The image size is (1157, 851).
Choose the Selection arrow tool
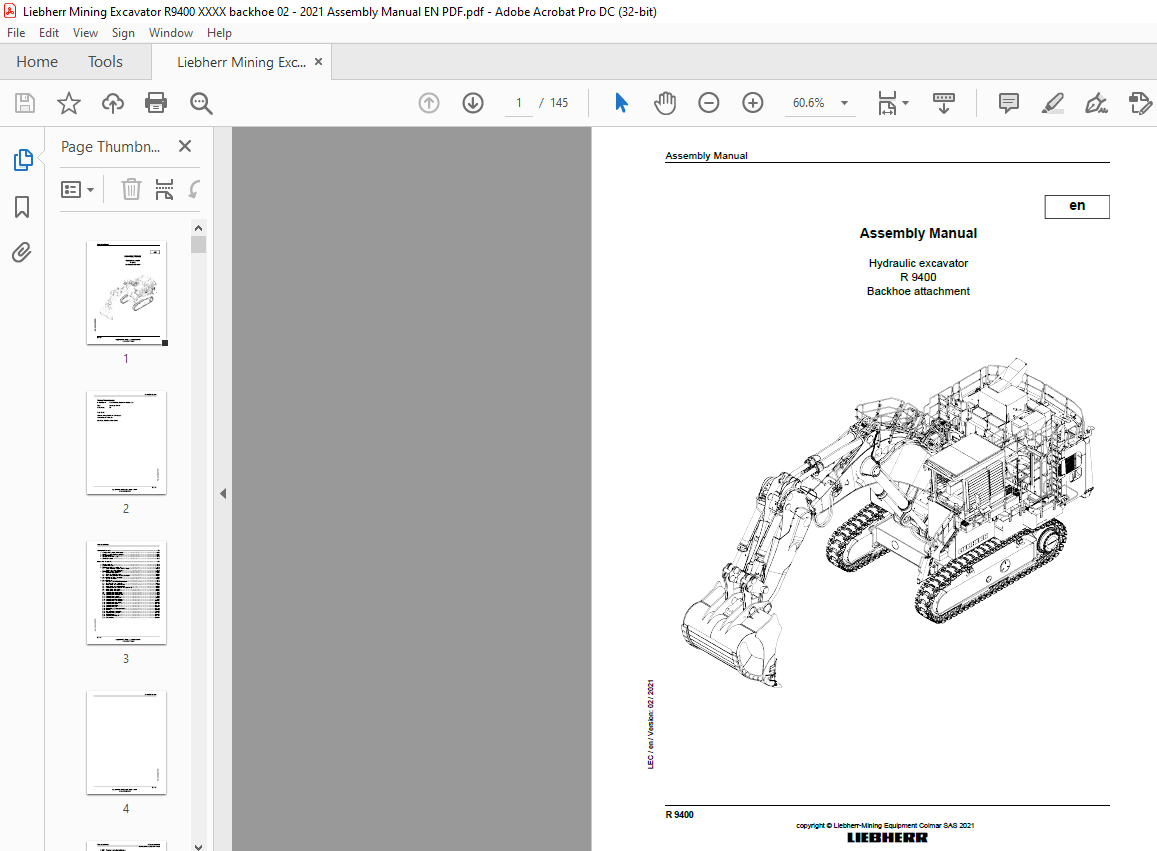coord(621,103)
